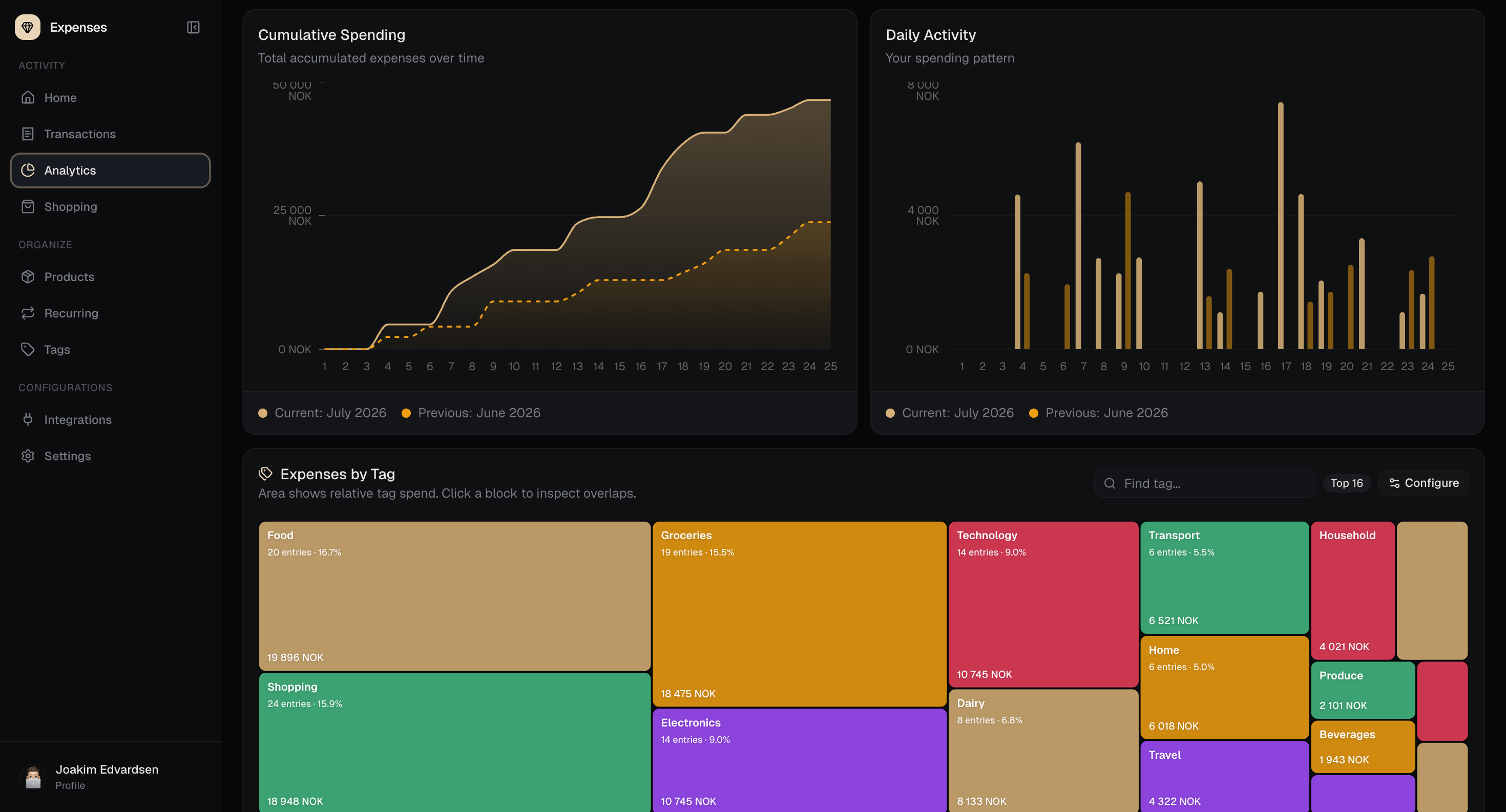Click the Products box icon
The height and width of the screenshot is (812, 1506).
pos(28,277)
